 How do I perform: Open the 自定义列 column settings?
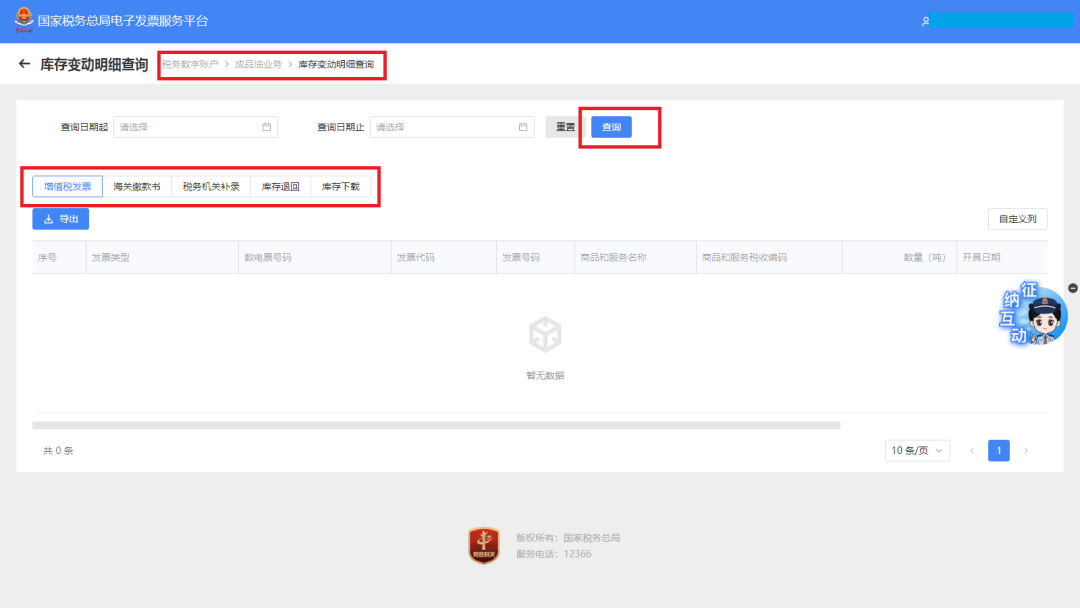point(1017,219)
